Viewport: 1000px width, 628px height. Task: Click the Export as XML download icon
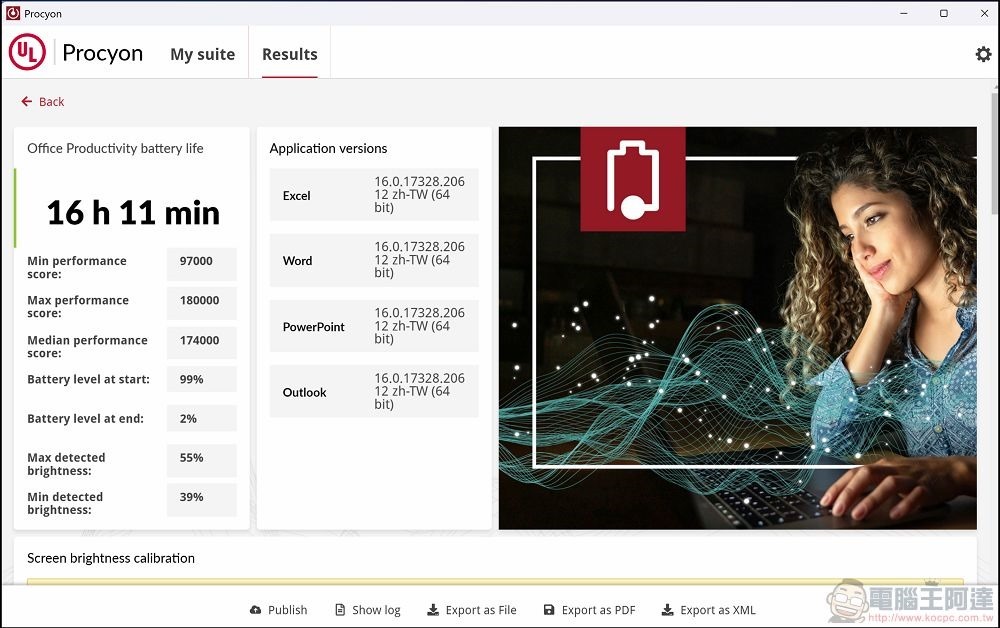tap(667, 610)
